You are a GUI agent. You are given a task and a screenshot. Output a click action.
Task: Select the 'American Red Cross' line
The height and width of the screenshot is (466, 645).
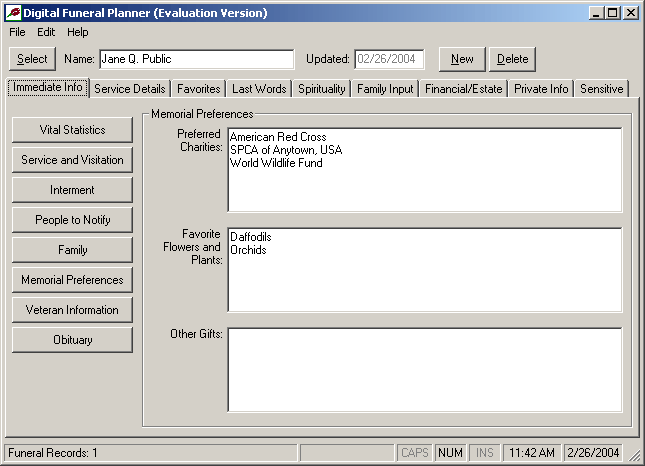tap(278, 137)
